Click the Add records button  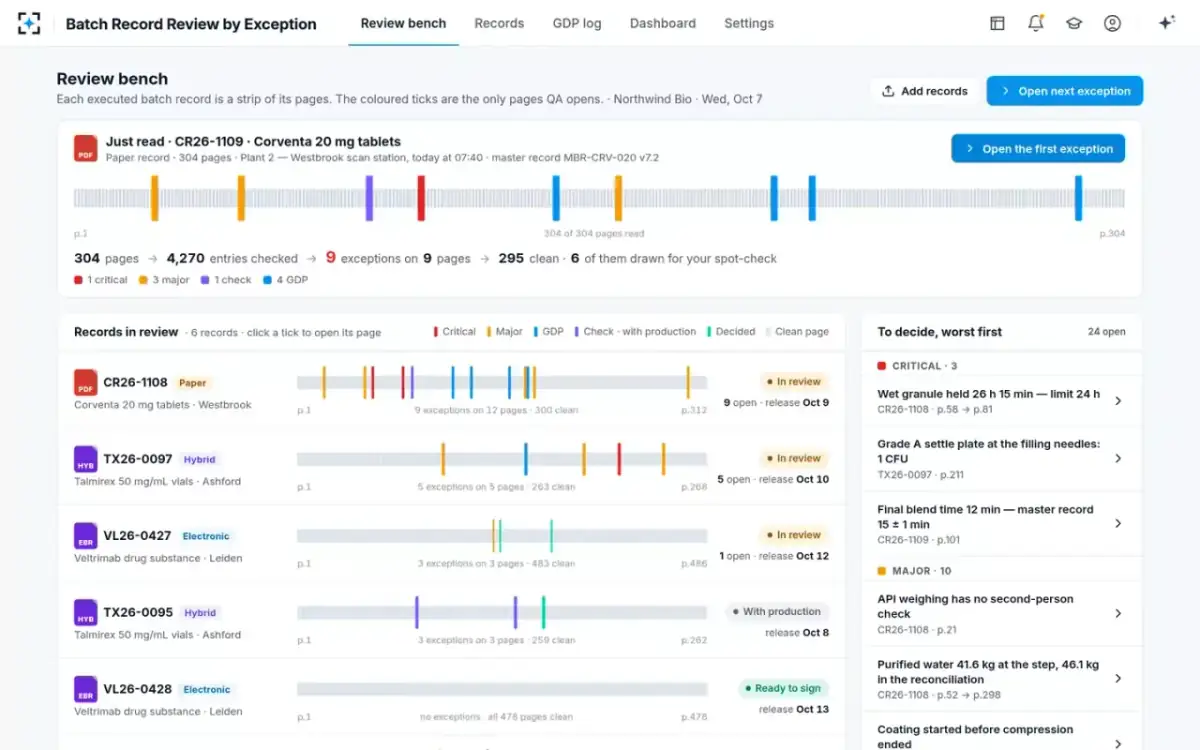tap(925, 91)
